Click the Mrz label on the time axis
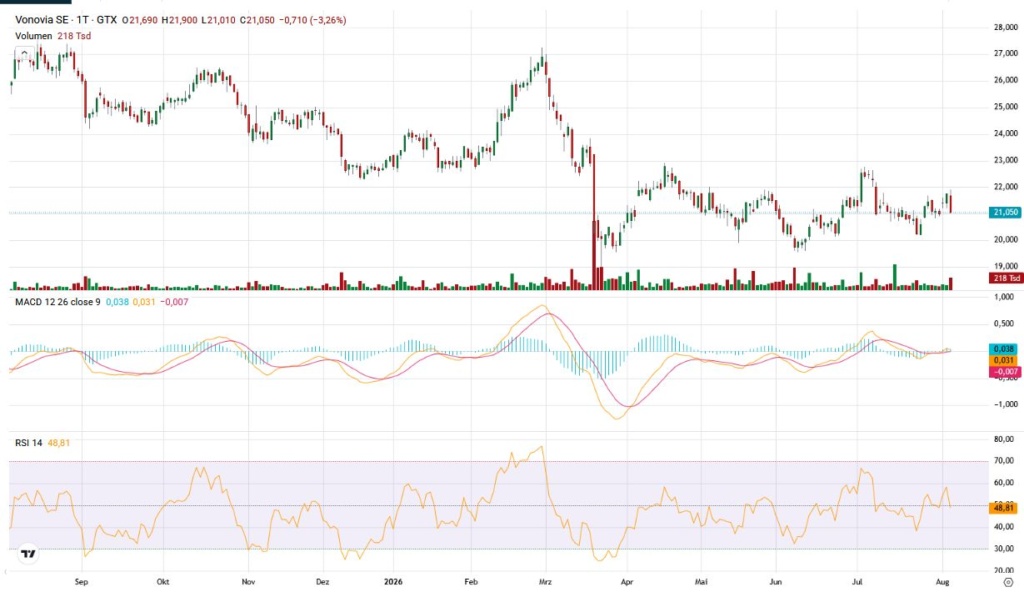This screenshot has height=592, width=1024. click(545, 582)
